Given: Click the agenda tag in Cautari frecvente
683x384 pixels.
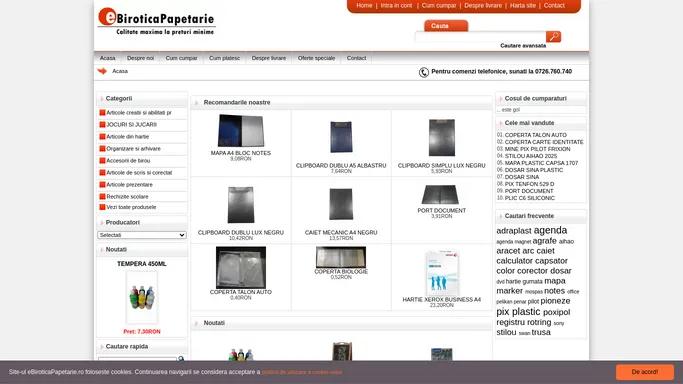Looking at the screenshot, I should [550, 230].
